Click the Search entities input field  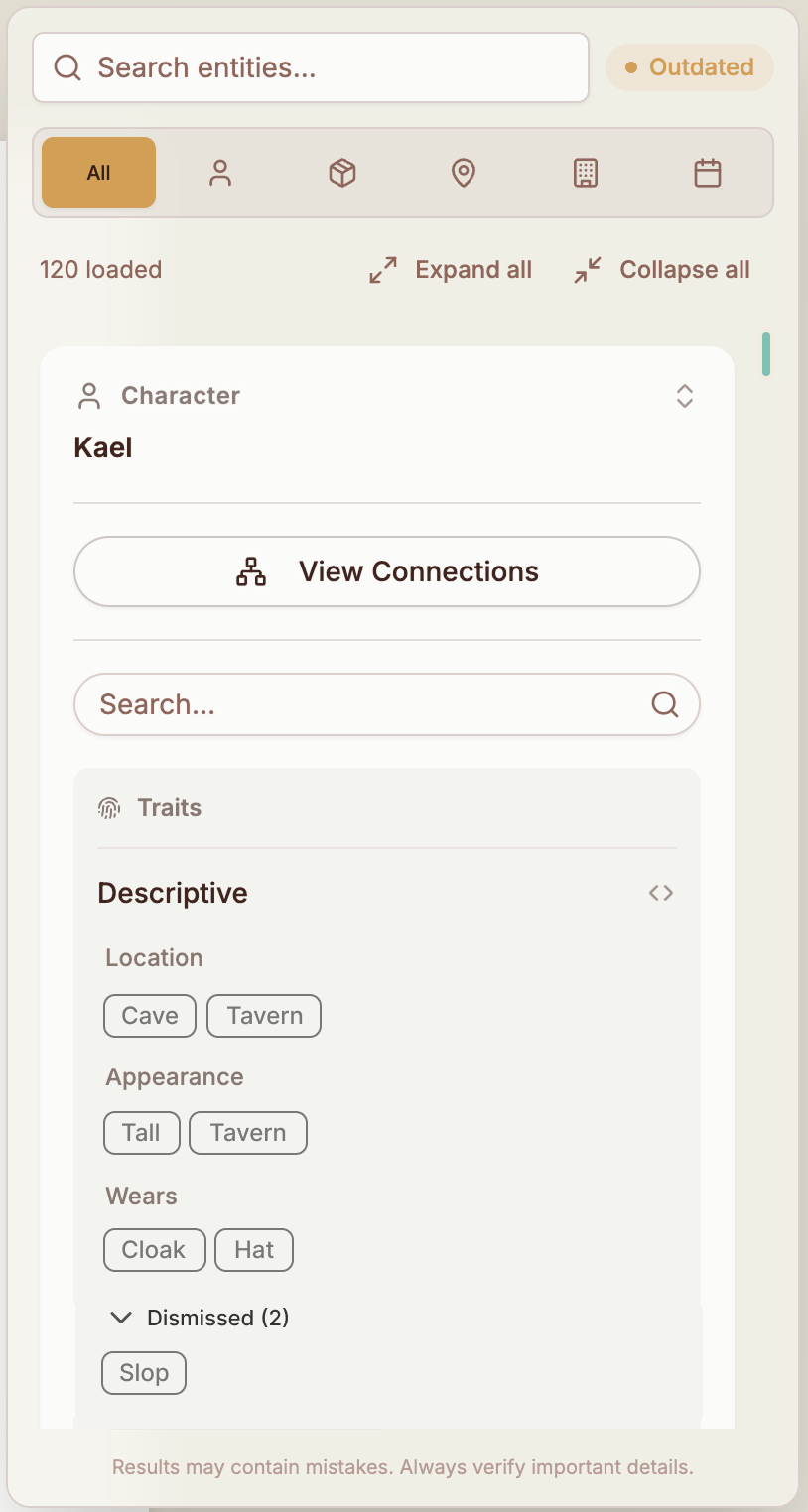coord(311,67)
